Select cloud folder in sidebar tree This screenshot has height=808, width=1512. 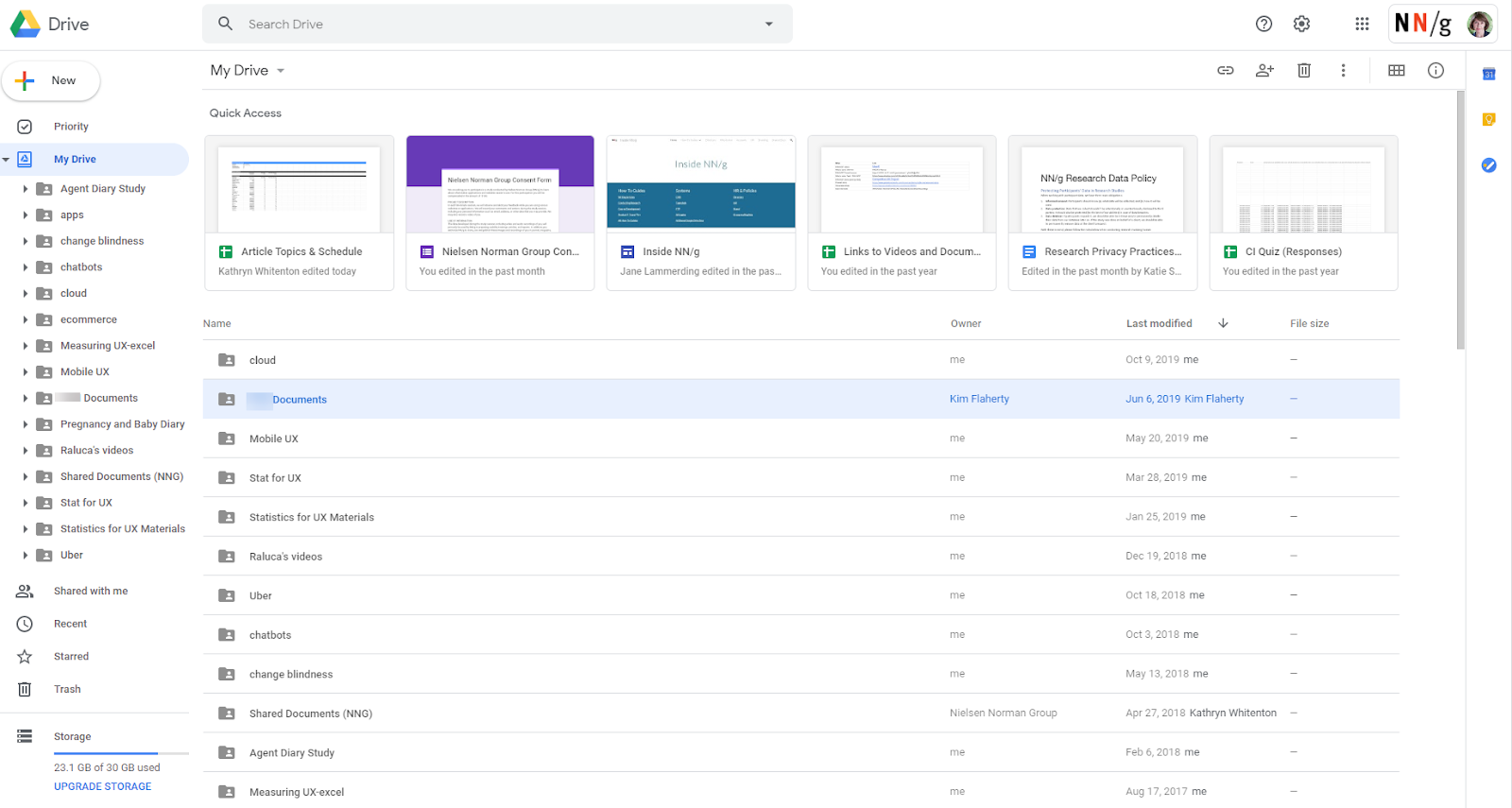click(74, 294)
